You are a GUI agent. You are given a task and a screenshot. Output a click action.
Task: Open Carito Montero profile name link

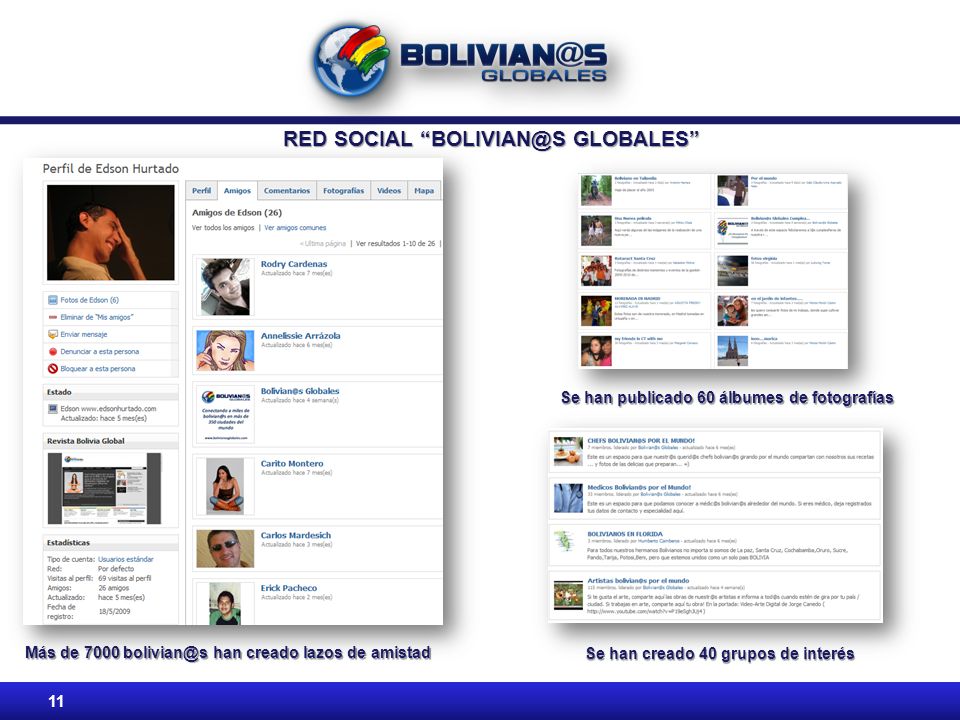pos(292,463)
